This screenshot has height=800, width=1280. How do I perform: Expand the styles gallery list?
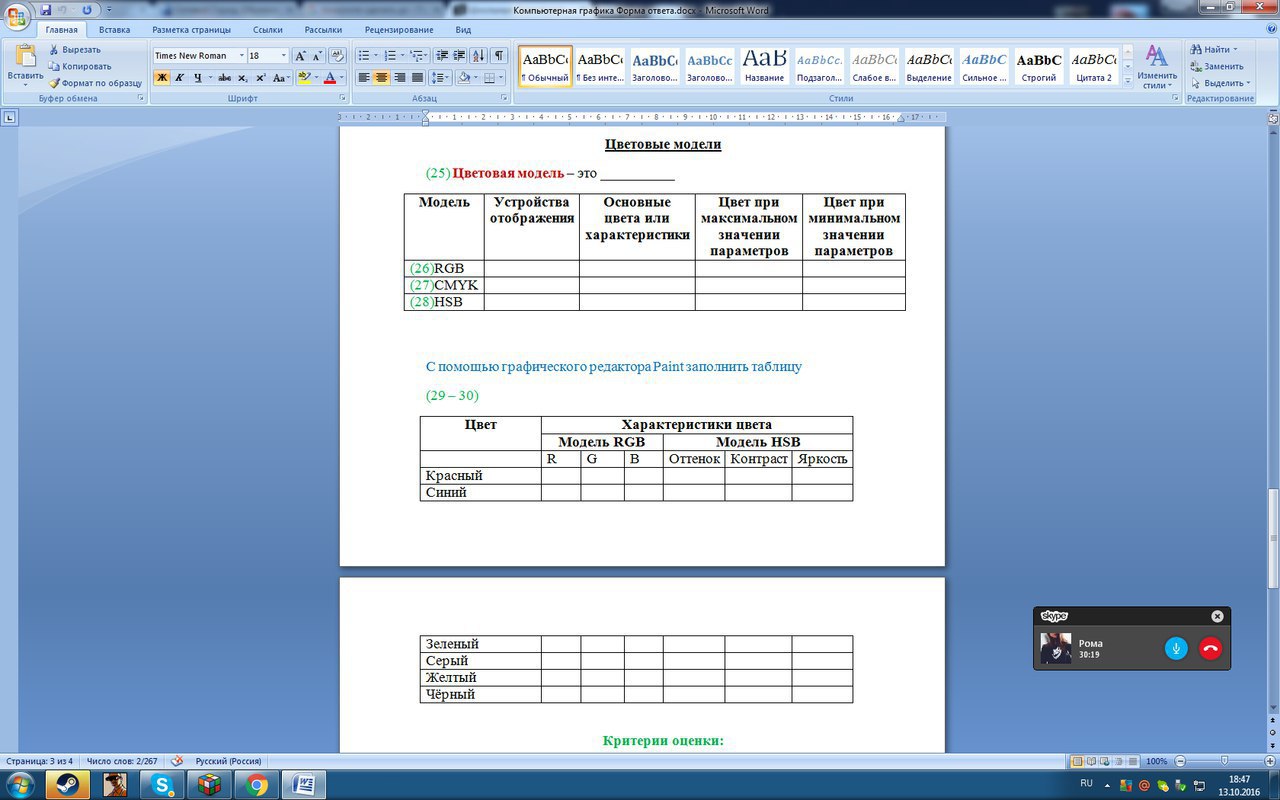click(1128, 81)
